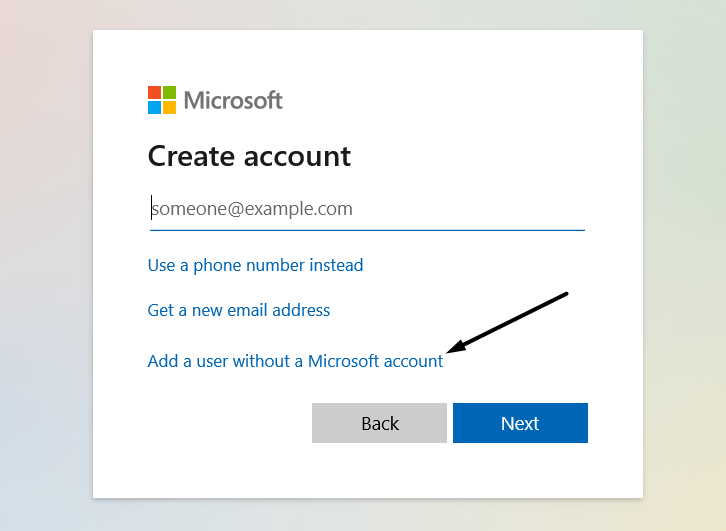Open "Get a new email address" link
This screenshot has height=531, width=726.
(238, 310)
